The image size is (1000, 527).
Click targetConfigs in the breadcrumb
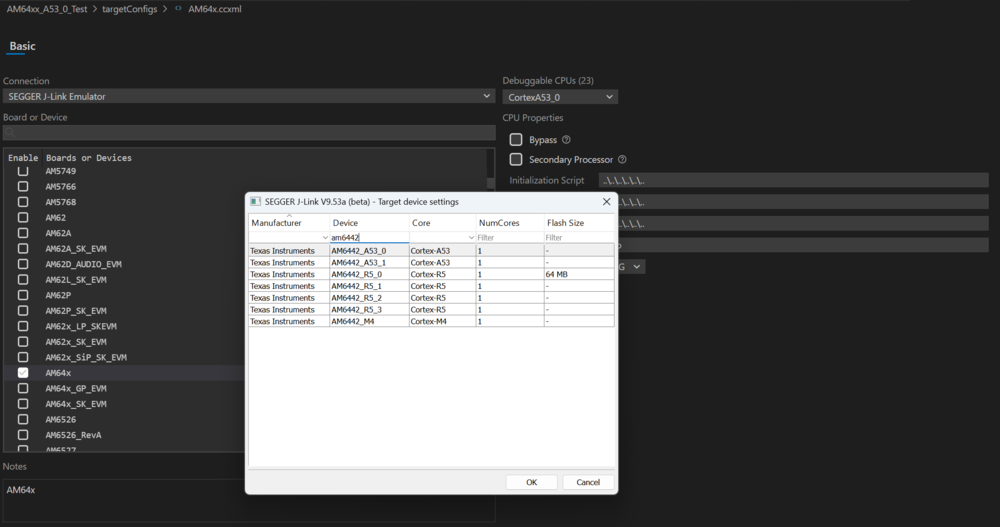(x=129, y=9)
